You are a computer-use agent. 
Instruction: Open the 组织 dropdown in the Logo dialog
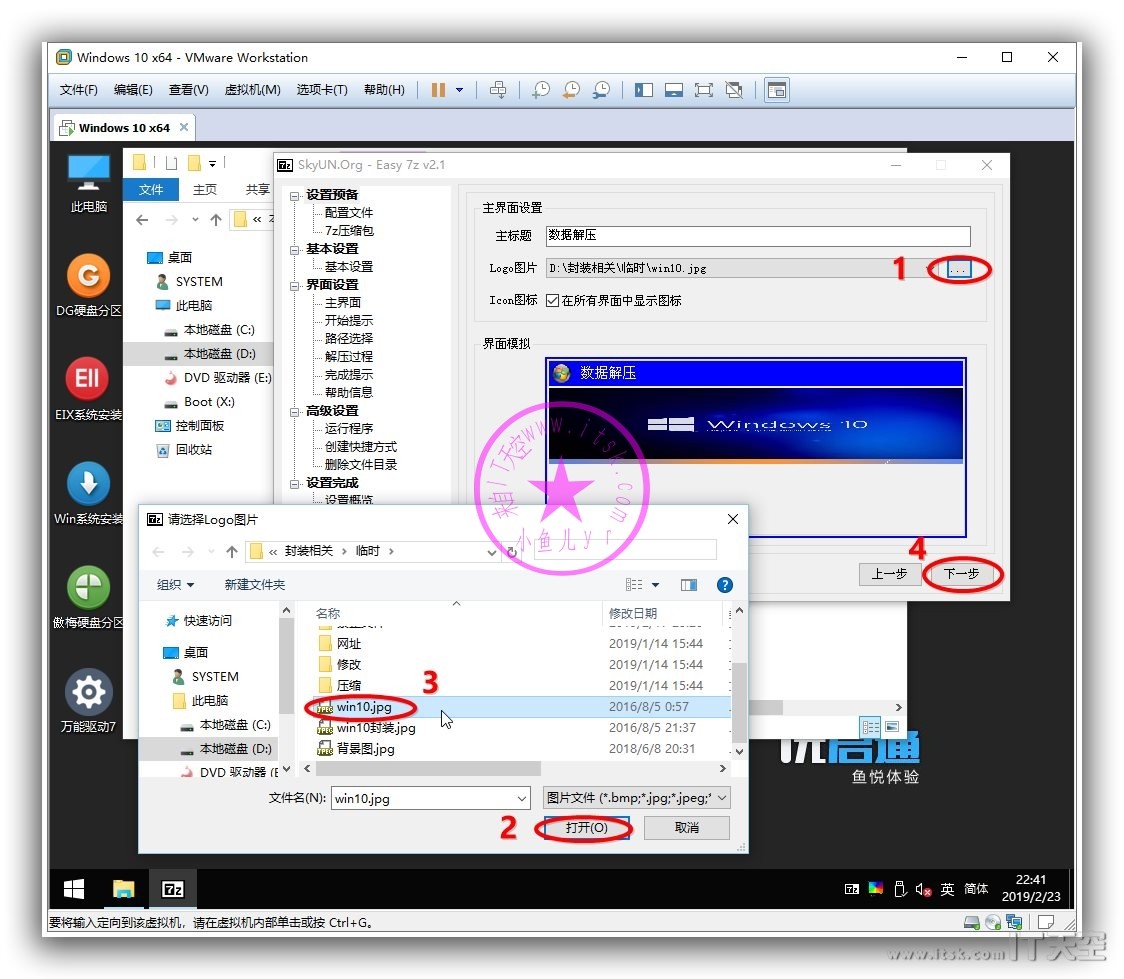click(176, 585)
